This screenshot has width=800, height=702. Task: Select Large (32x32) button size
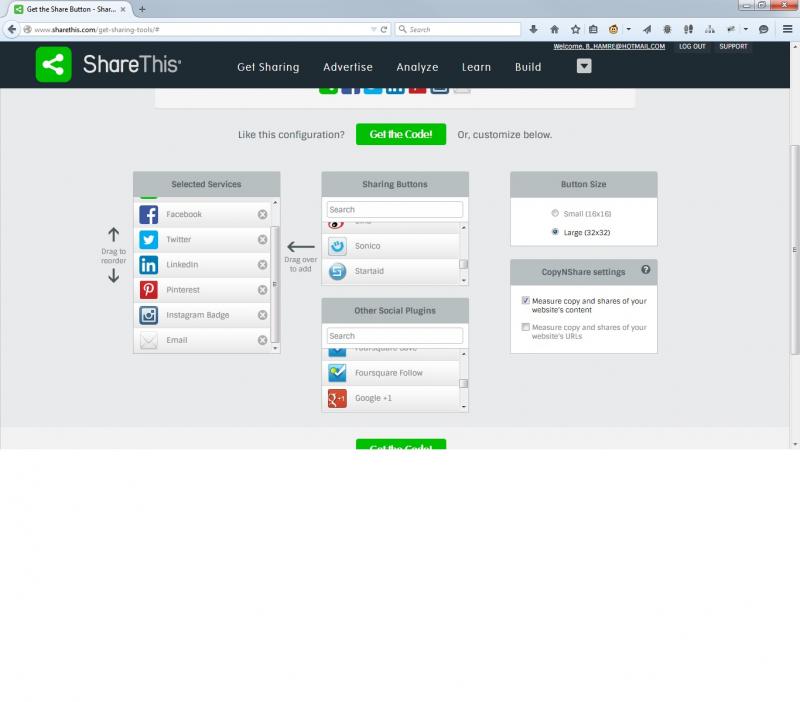pos(555,232)
